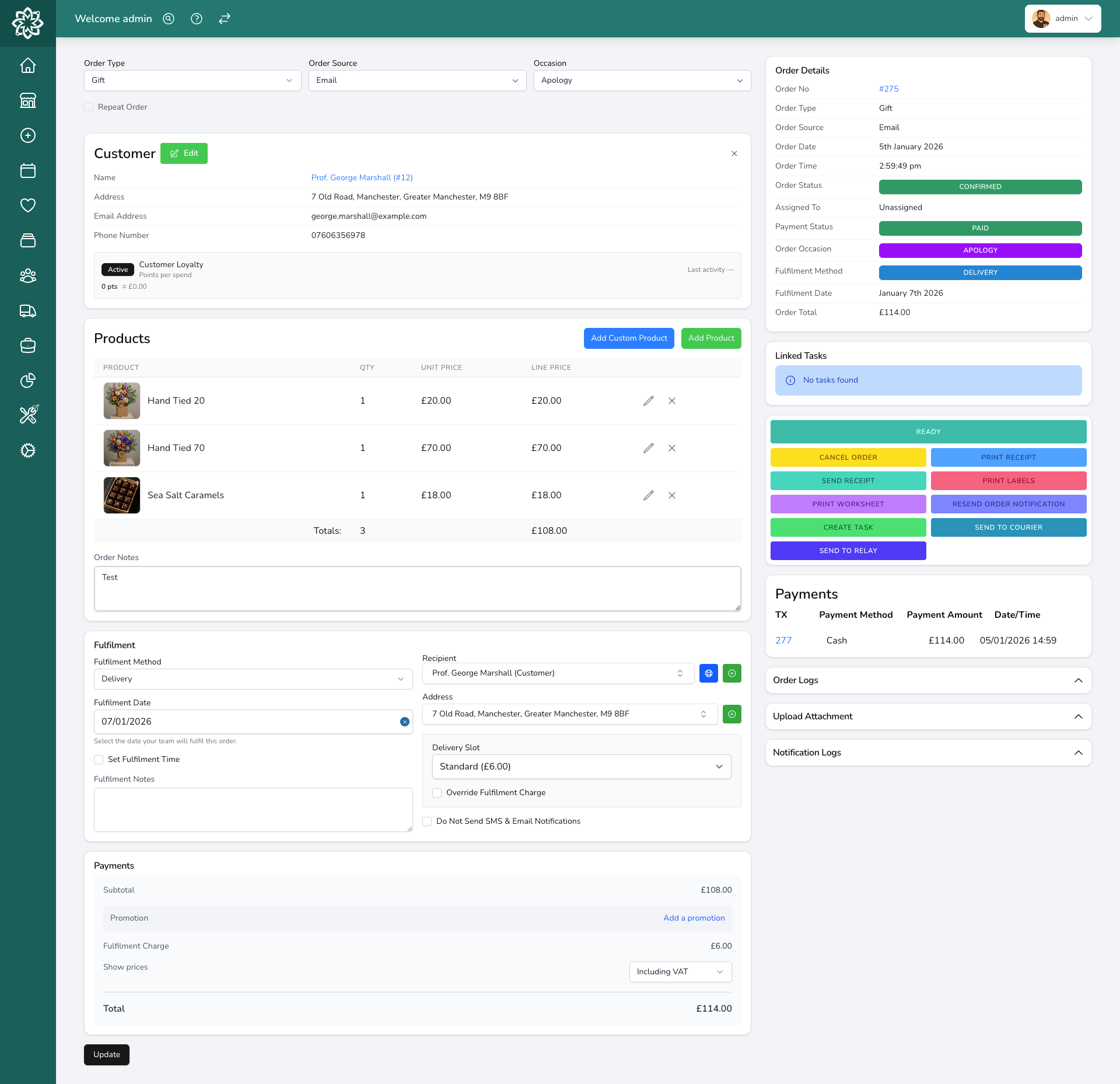Click the delivery truck sidebar icon
This screenshot has width=1120, height=1084.
click(27, 310)
